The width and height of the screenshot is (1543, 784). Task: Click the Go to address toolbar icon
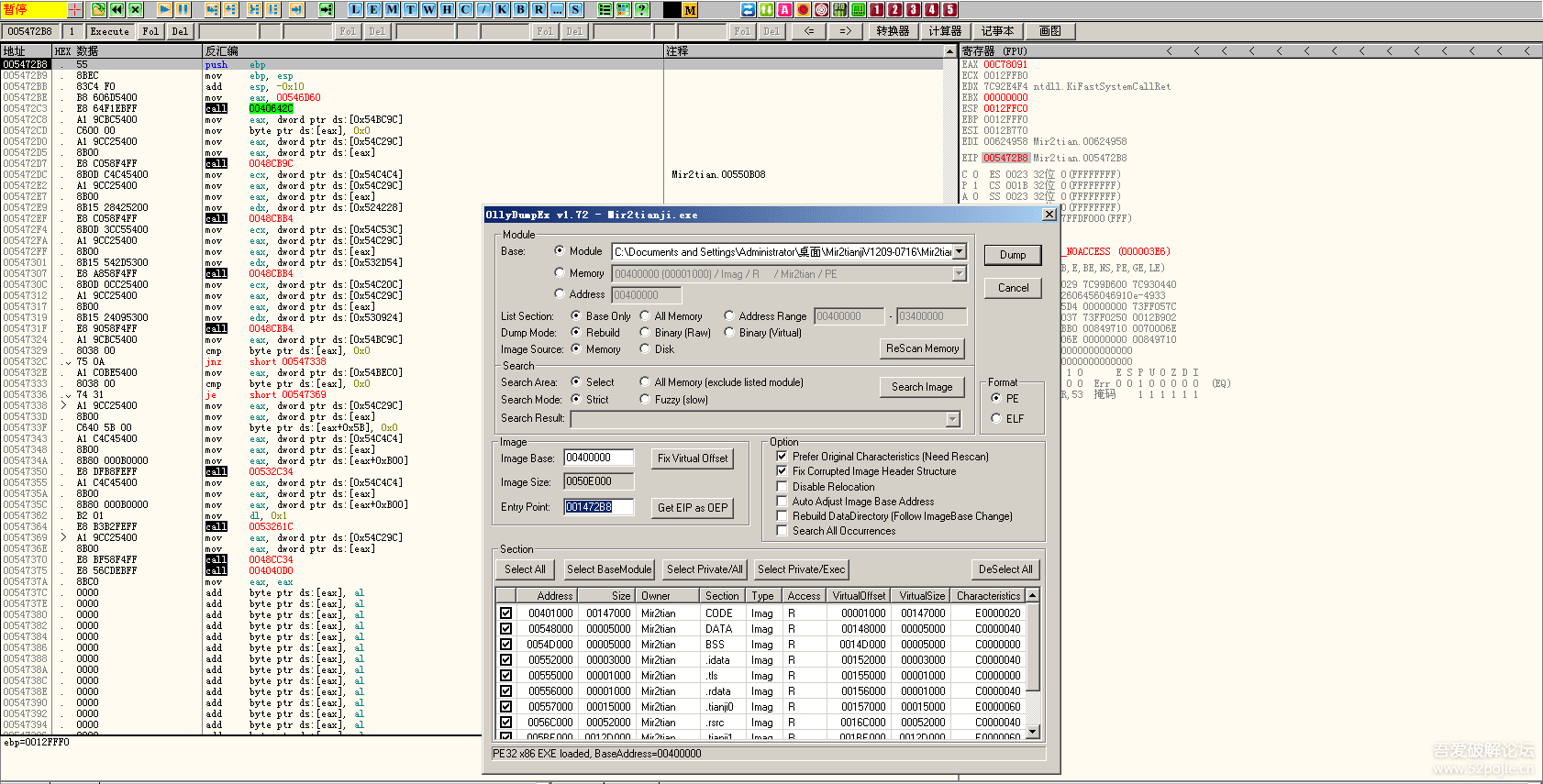click(x=326, y=9)
